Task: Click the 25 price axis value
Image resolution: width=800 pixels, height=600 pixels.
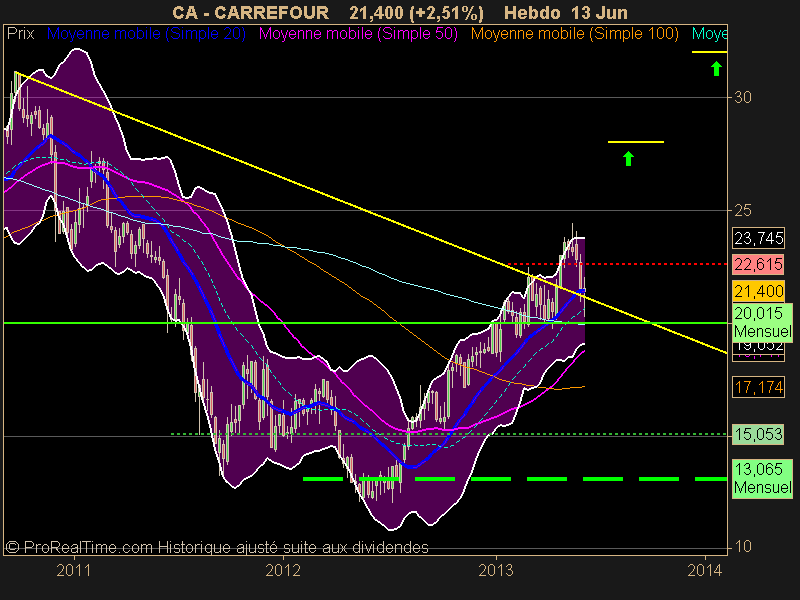Action: point(743,210)
